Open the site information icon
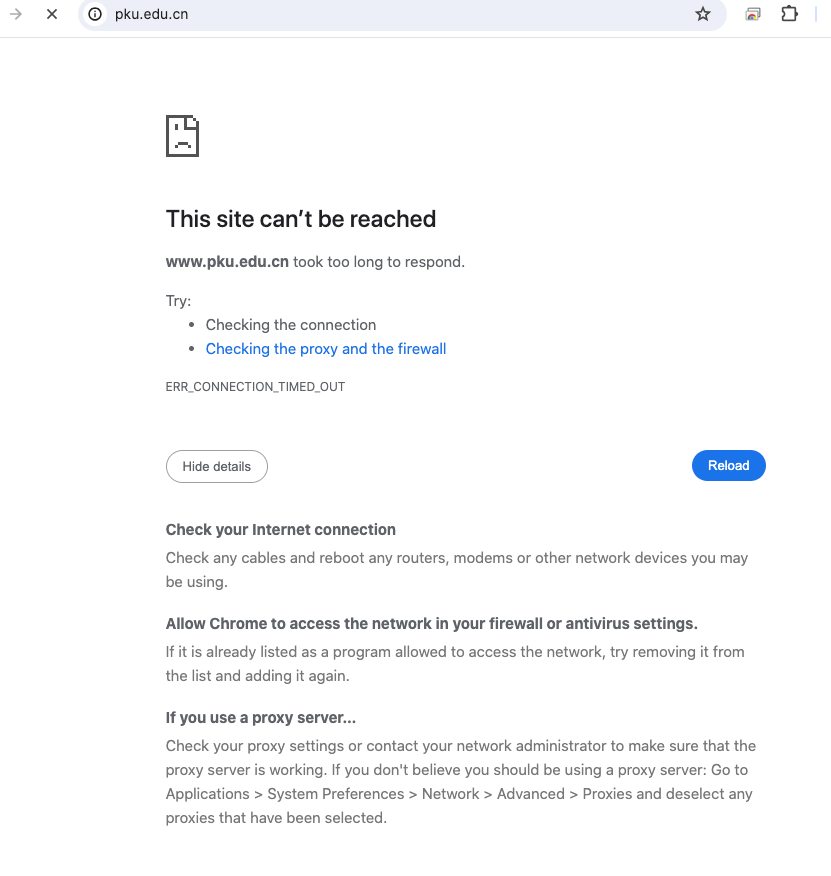 pyautogui.click(x=95, y=14)
